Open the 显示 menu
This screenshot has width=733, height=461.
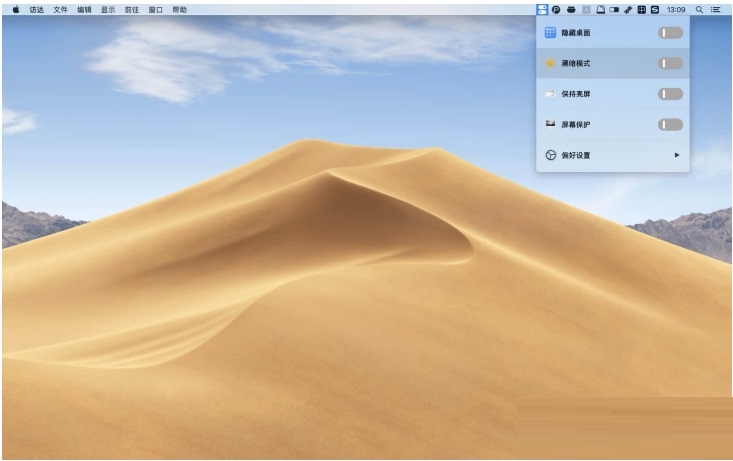tap(108, 10)
